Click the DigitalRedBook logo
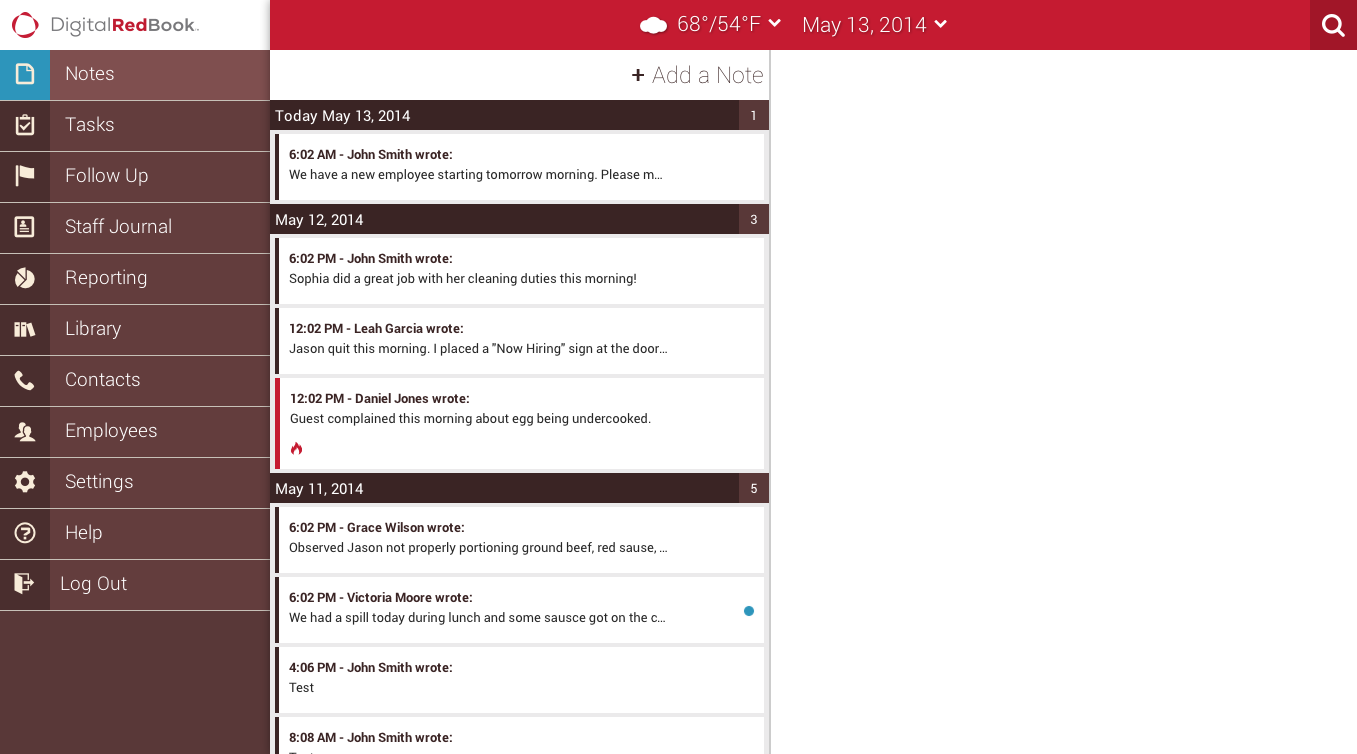The width and height of the screenshot is (1357, 754). pos(105,25)
